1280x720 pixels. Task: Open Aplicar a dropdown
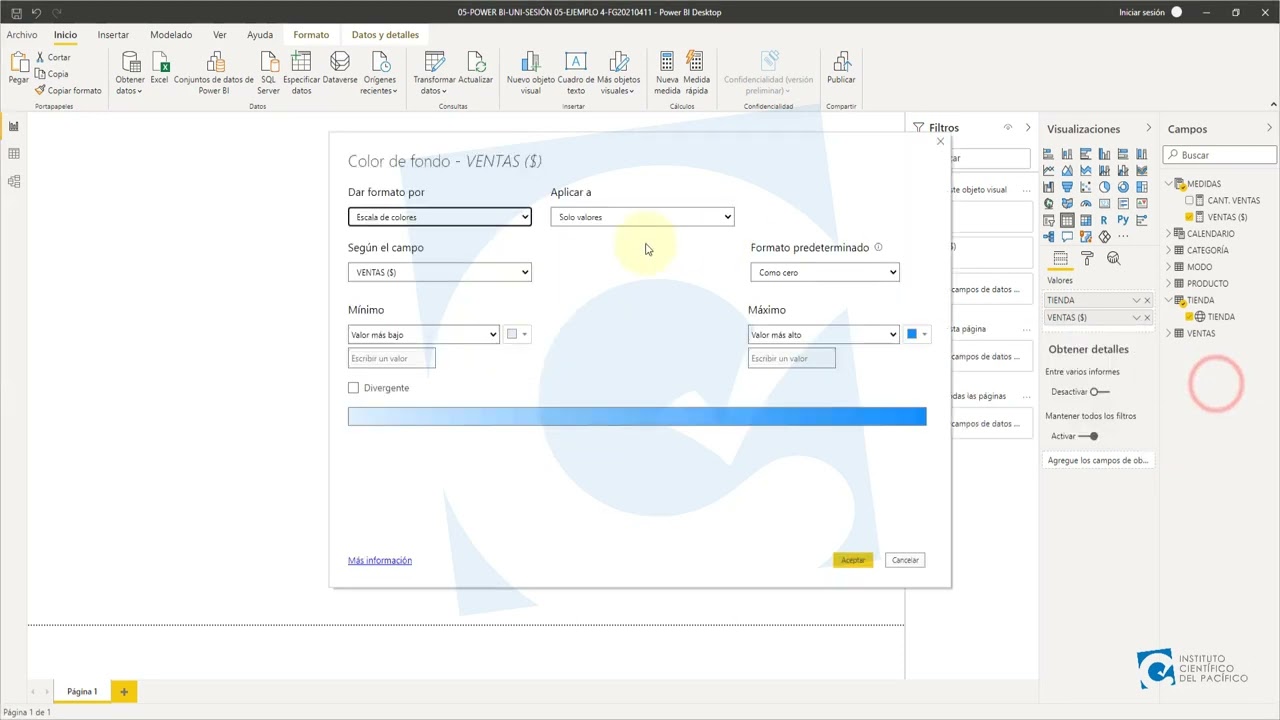(x=642, y=217)
